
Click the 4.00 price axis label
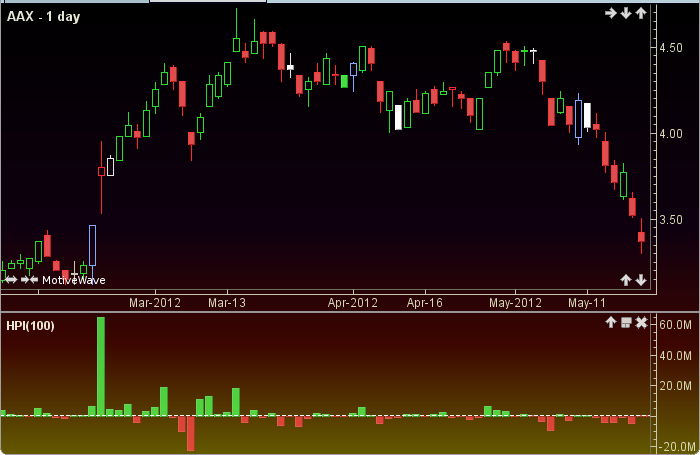(671, 134)
